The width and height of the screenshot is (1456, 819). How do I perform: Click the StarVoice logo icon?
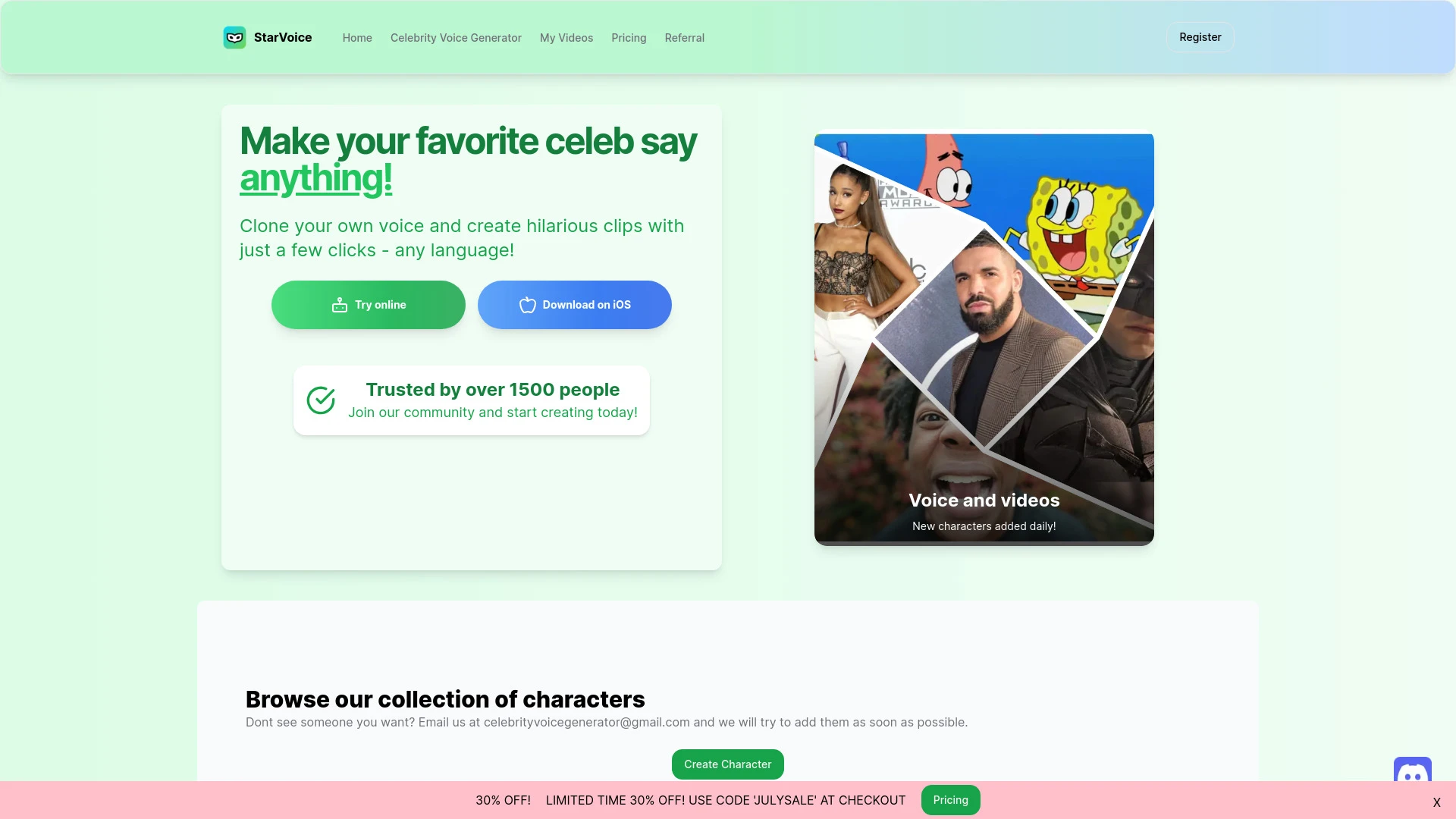pyautogui.click(x=234, y=37)
